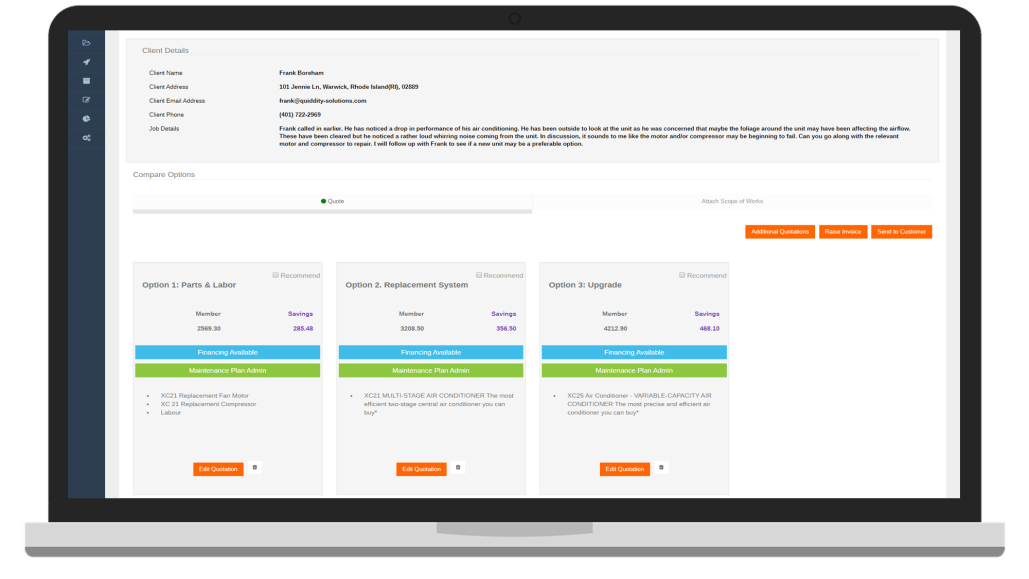Click trash icon for Replacement System option

458,467
